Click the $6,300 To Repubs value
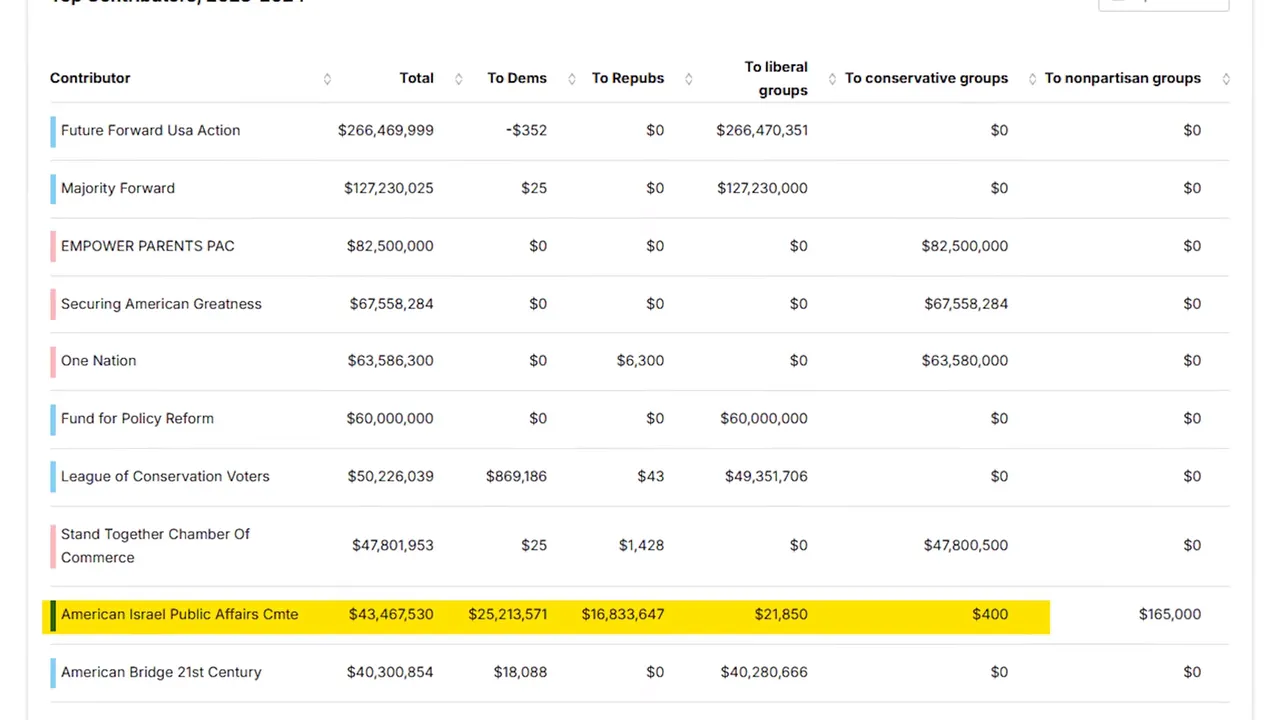The image size is (1280, 720). [x=640, y=360]
